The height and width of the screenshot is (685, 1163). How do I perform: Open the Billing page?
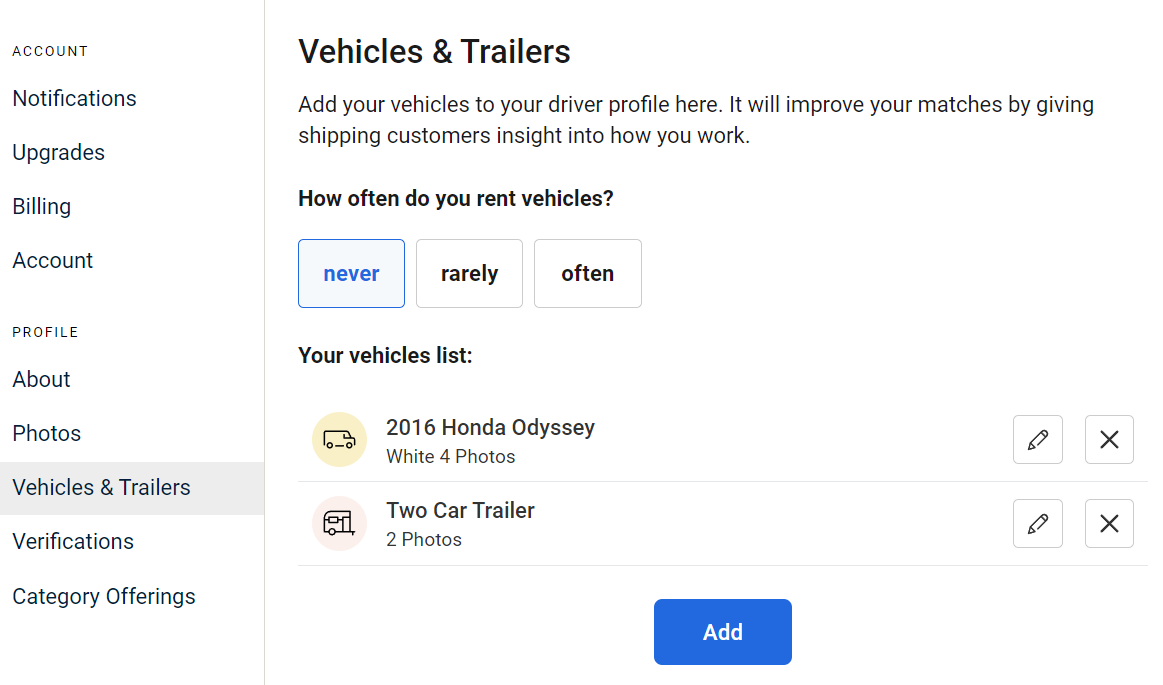[x=42, y=207]
